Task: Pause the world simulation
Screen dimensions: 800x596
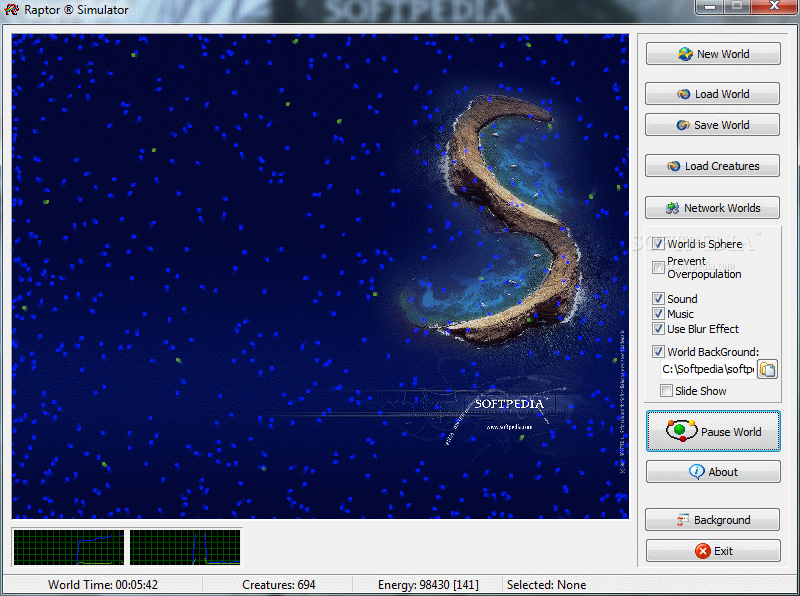Action: click(712, 432)
